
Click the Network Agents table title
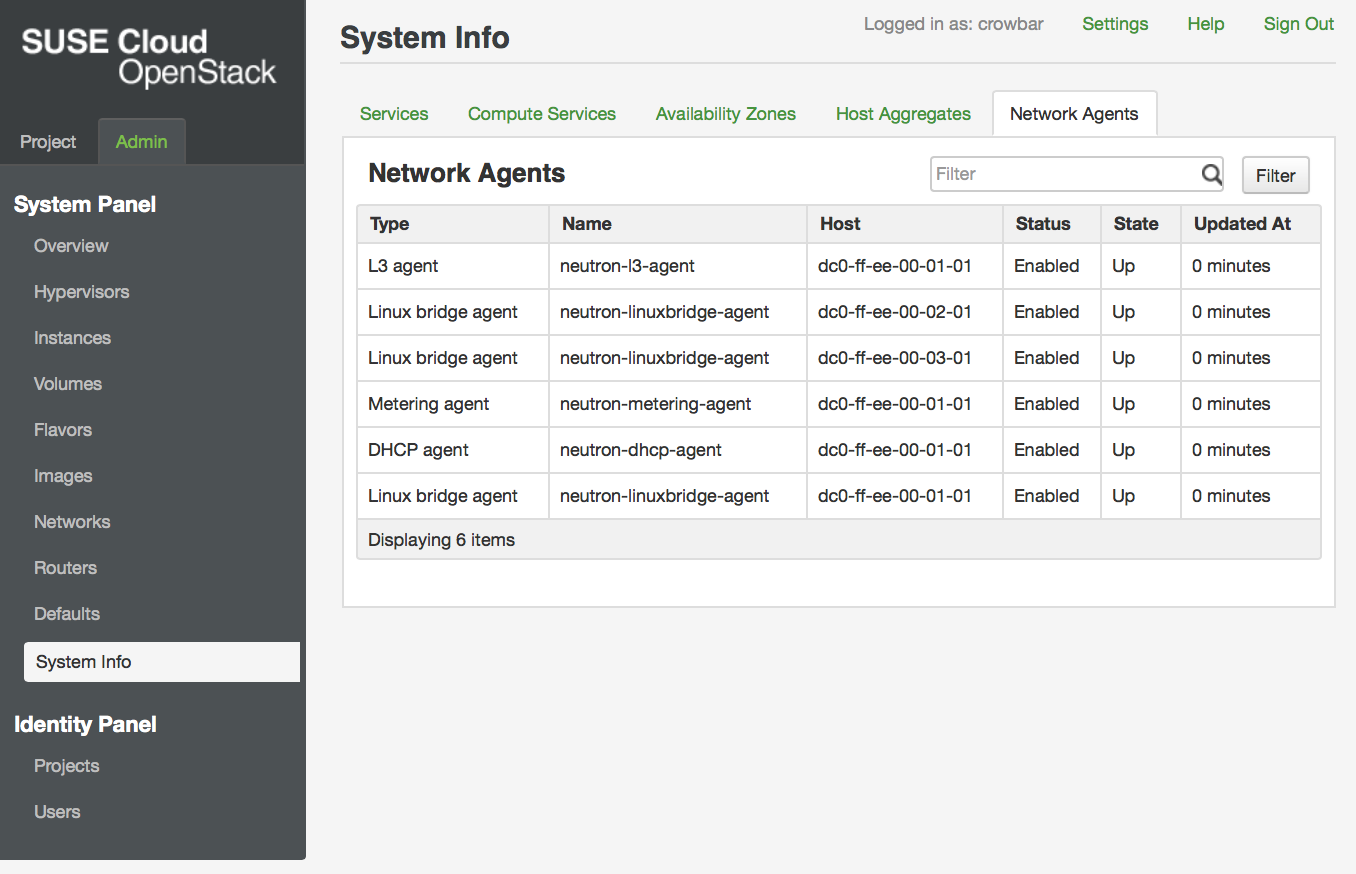467,174
